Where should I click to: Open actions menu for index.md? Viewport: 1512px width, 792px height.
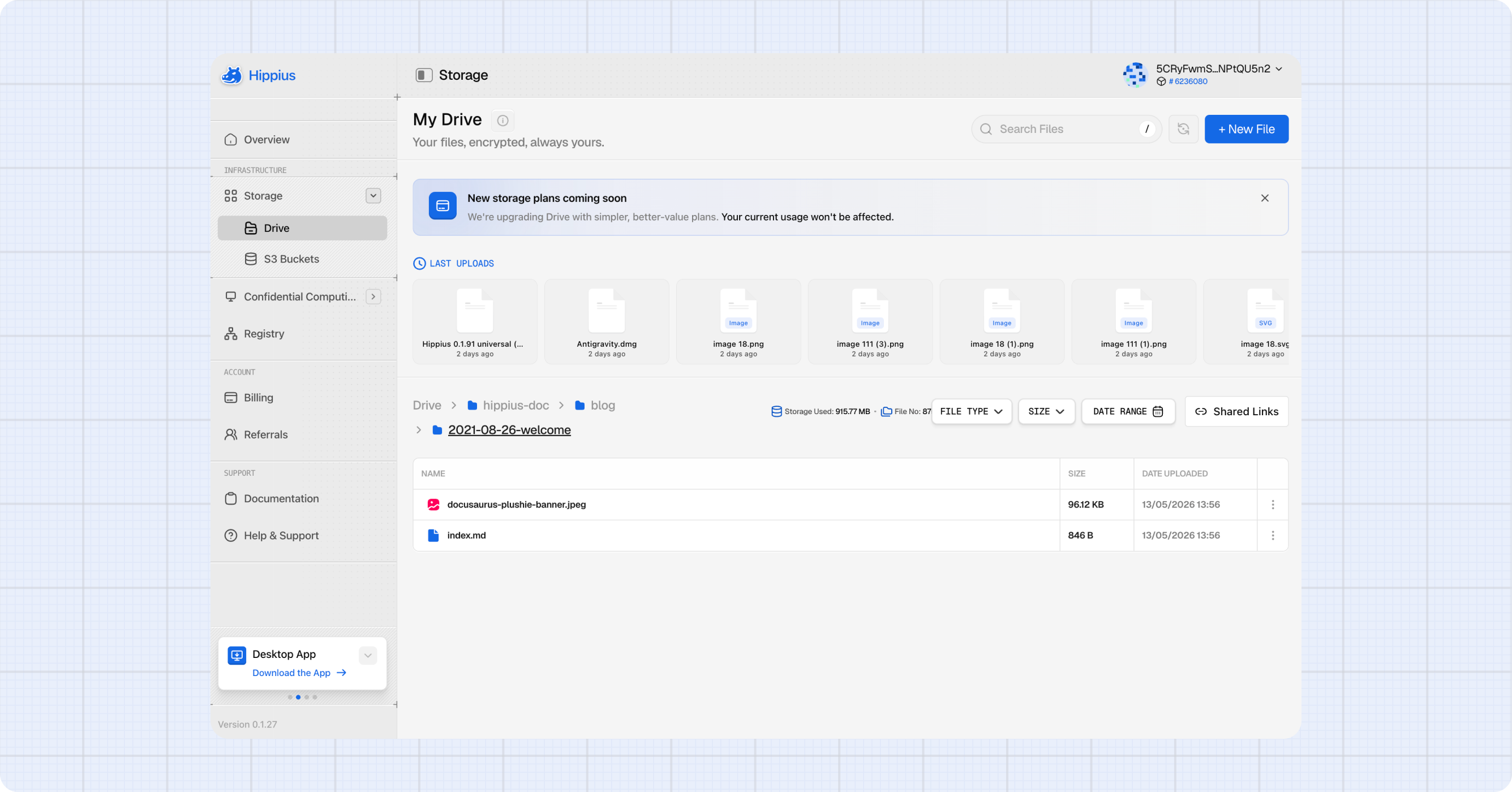tap(1273, 536)
